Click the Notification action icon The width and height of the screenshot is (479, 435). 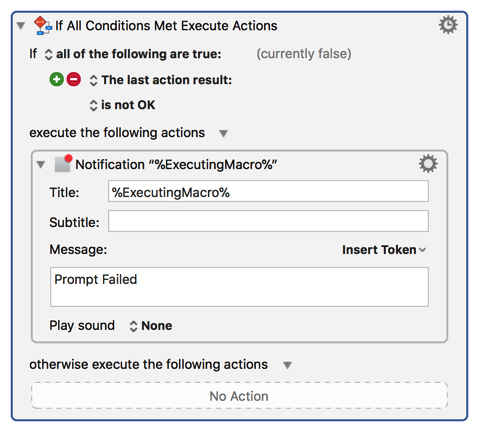(63, 163)
